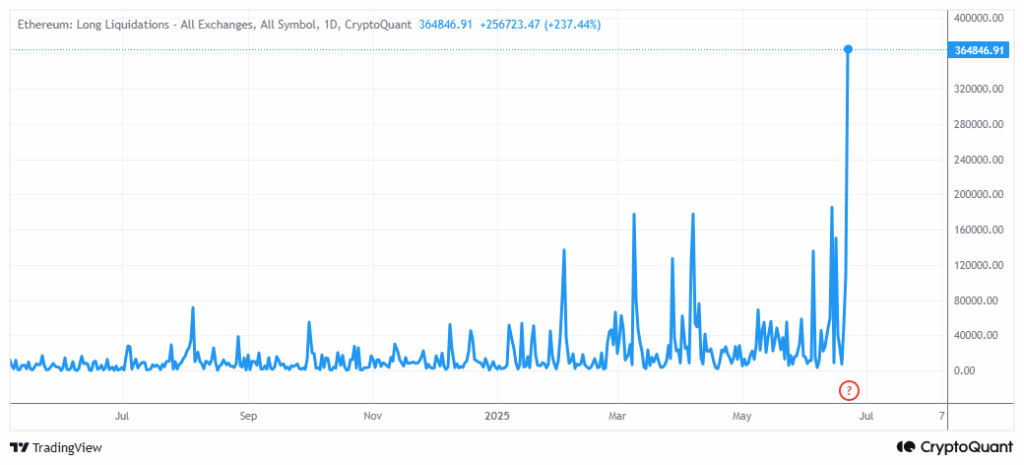Click the TradingView text in footer
1024x465 pixels.
(x=67, y=448)
